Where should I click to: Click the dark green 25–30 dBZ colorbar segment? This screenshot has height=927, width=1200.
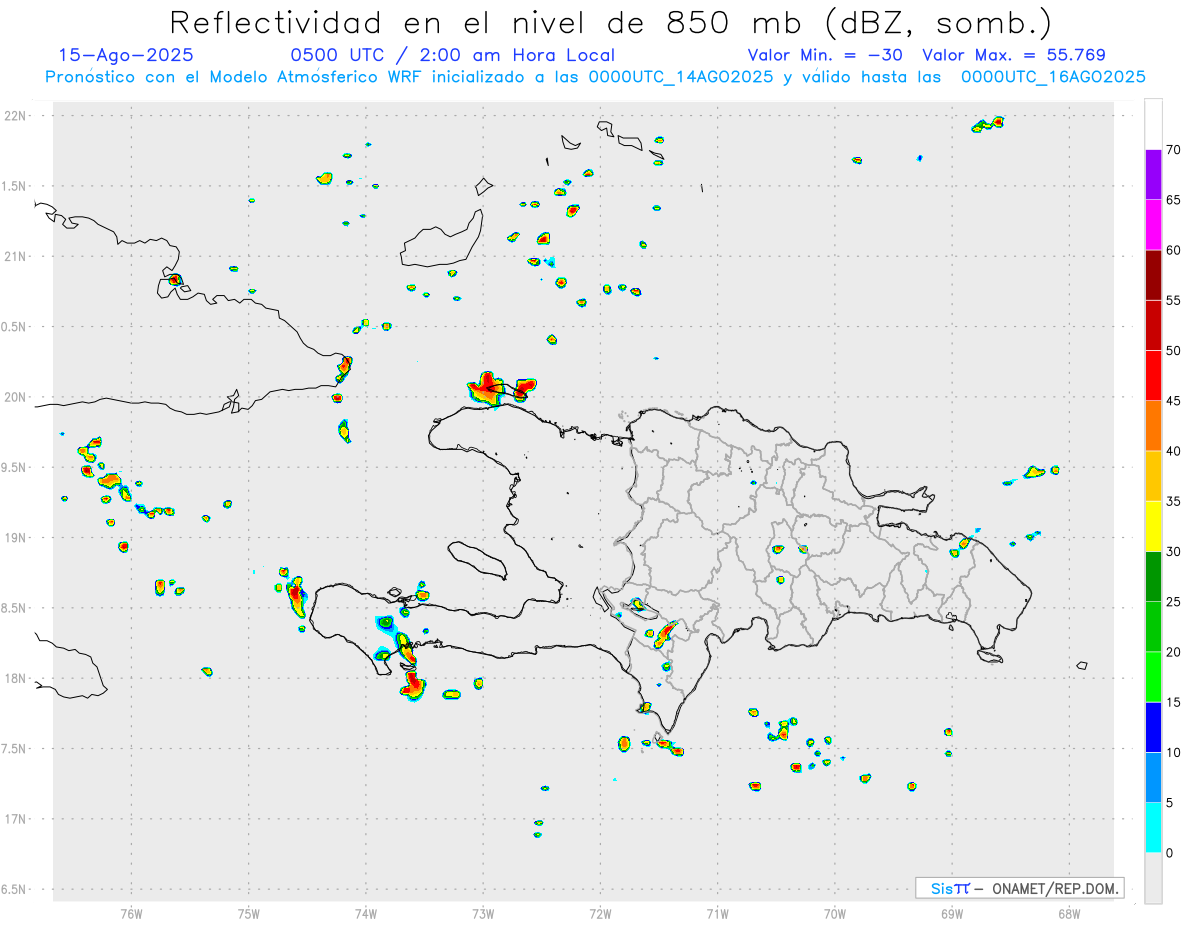(1153, 577)
